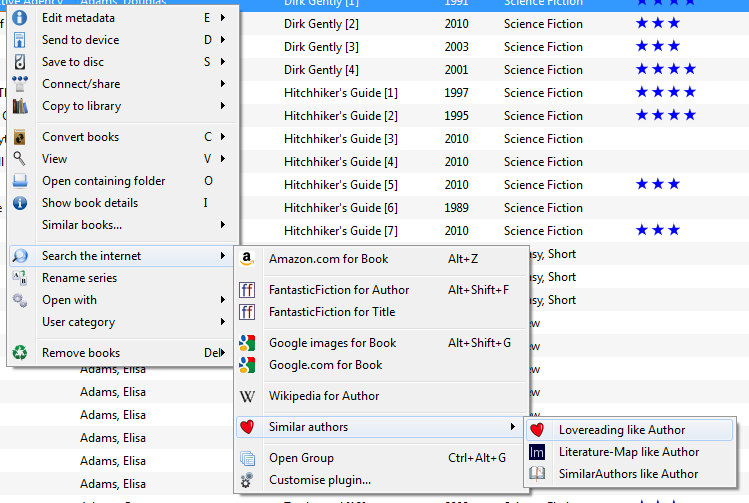Choose Amazon.com for Book

(x=382, y=259)
